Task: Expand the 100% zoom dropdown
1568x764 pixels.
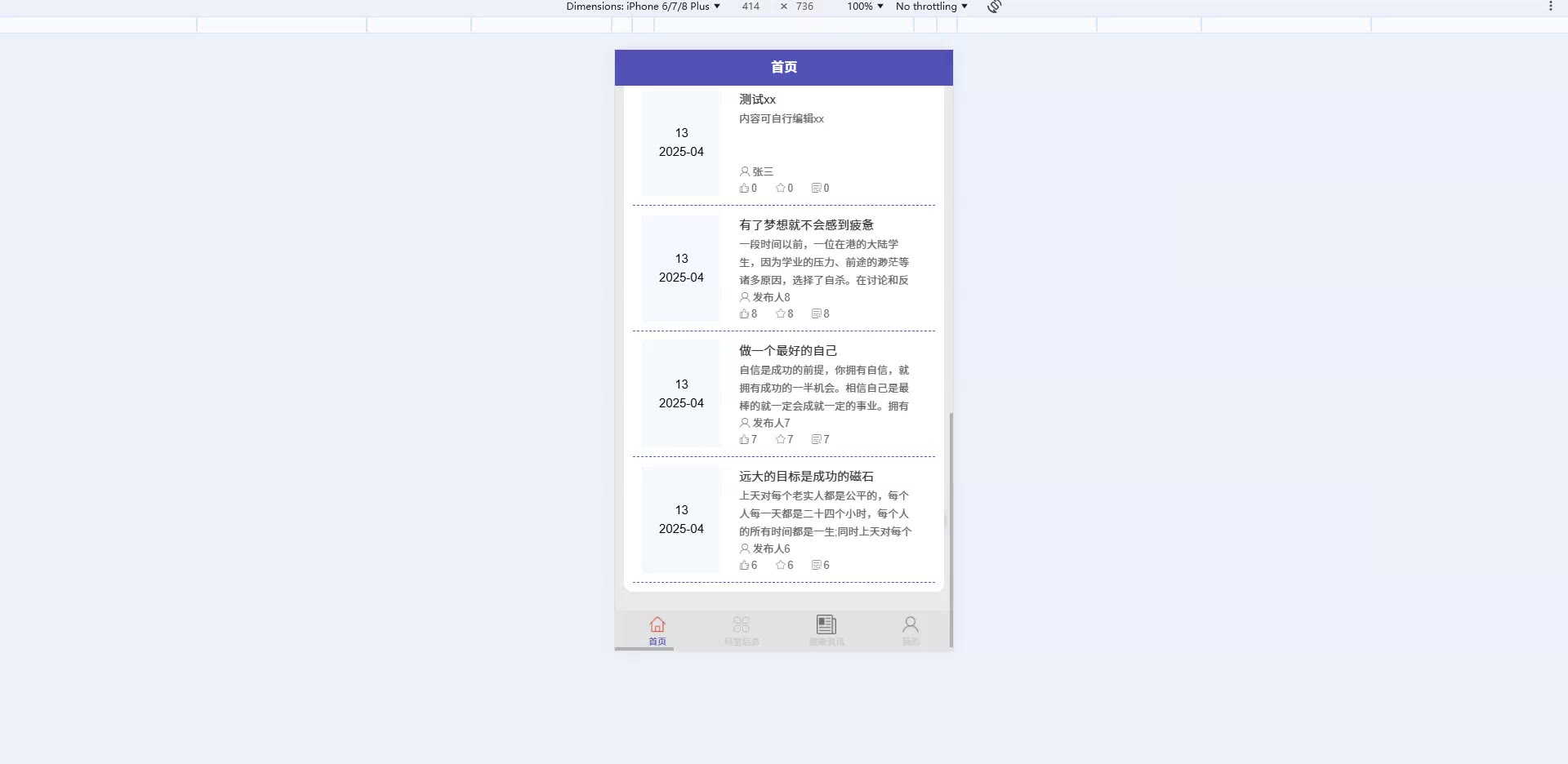Action: [865, 7]
